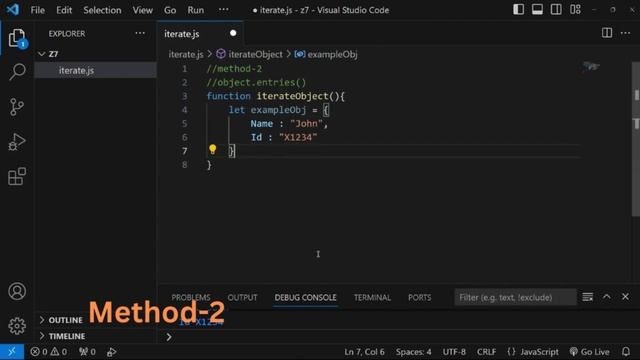
Task: Switch to the PORTS panel tab
Action: [x=419, y=298]
